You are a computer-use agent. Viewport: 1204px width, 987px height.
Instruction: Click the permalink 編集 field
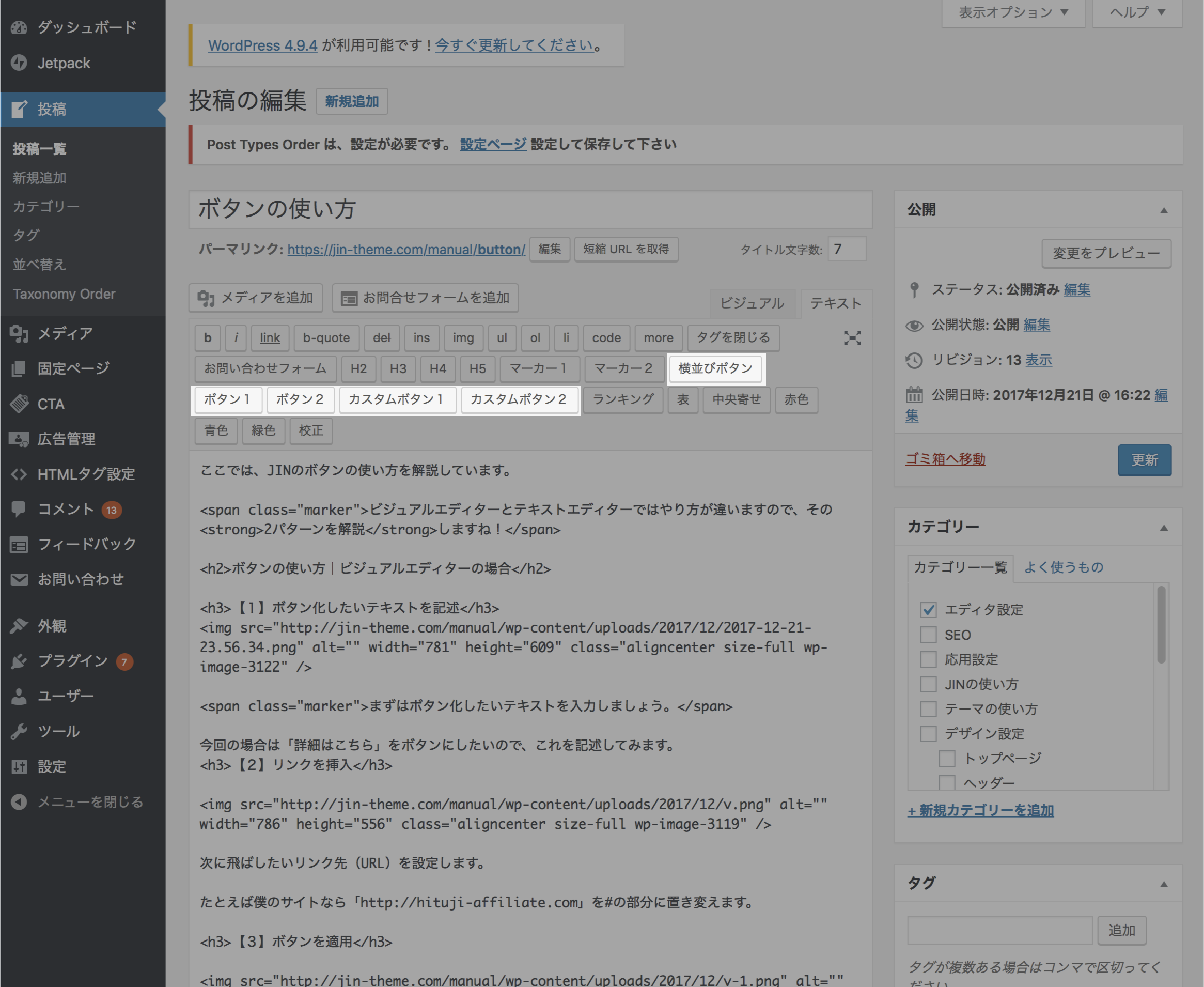pyautogui.click(x=550, y=249)
